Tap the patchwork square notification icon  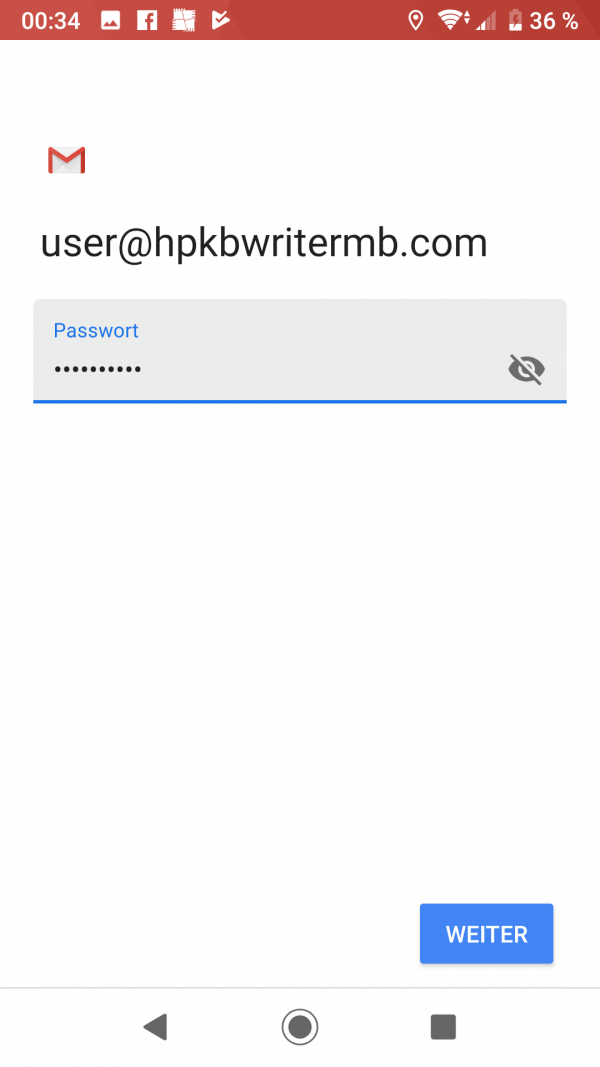click(x=184, y=20)
